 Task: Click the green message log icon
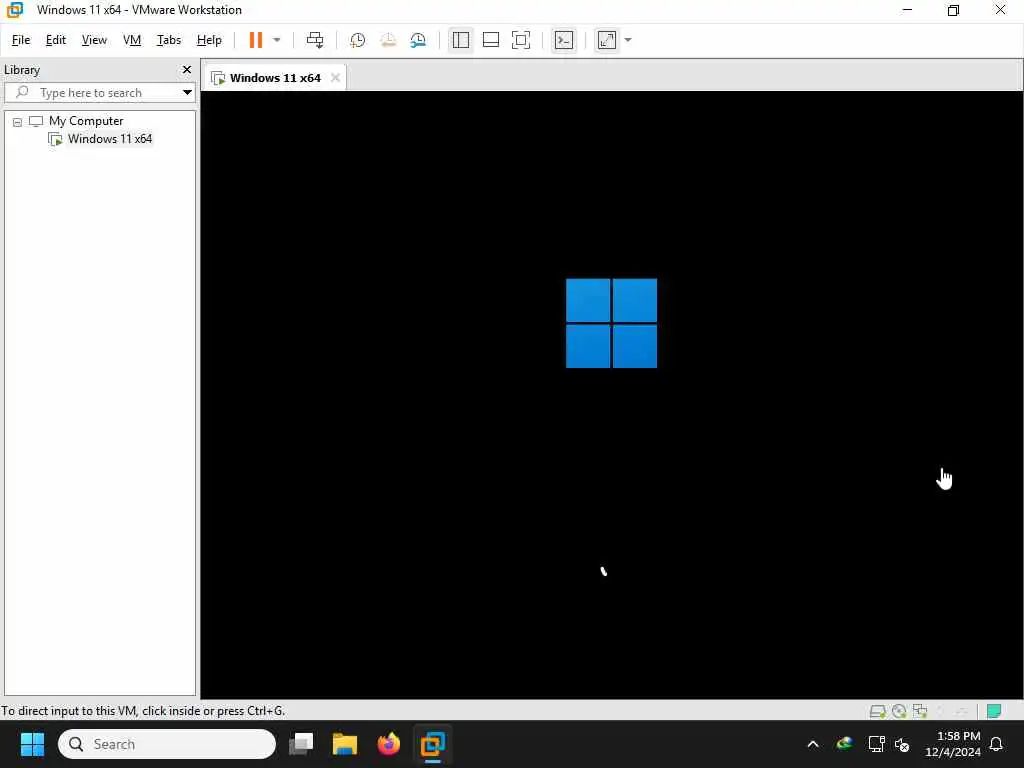[x=994, y=711]
